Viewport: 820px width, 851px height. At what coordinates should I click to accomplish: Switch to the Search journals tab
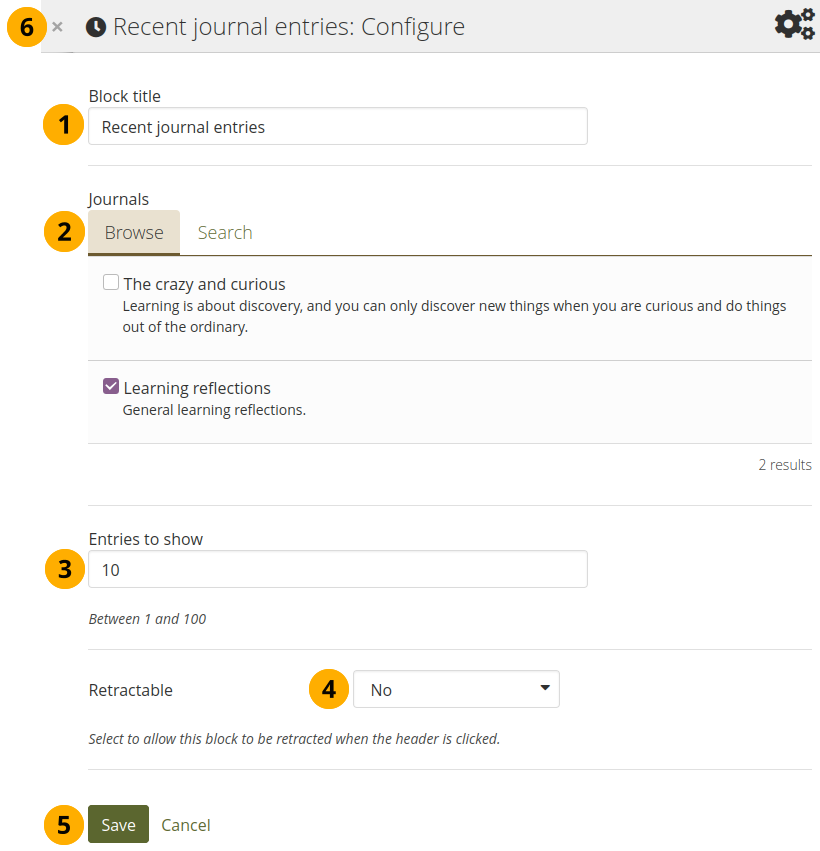224,232
